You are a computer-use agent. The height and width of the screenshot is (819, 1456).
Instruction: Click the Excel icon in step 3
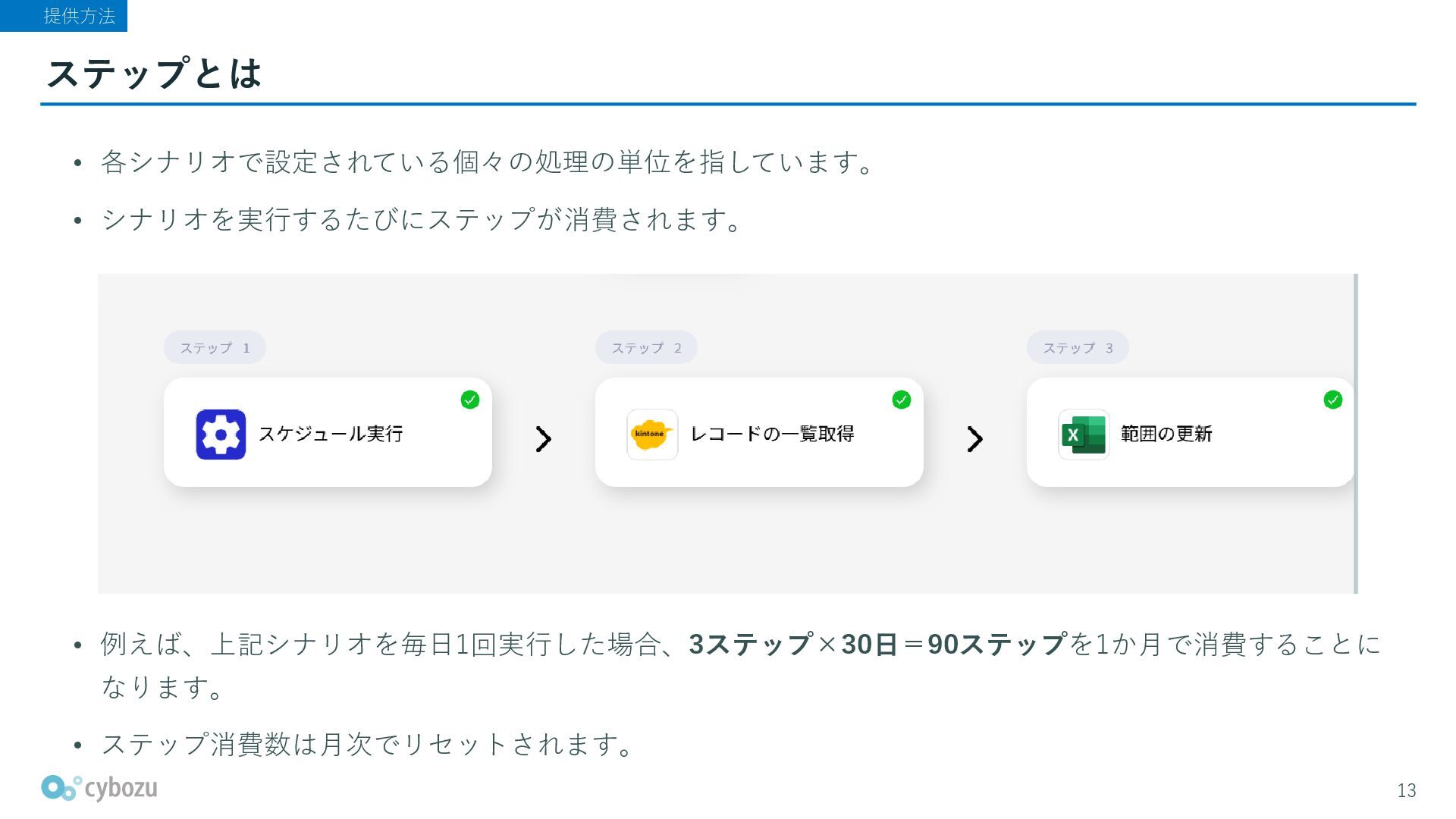point(1083,435)
